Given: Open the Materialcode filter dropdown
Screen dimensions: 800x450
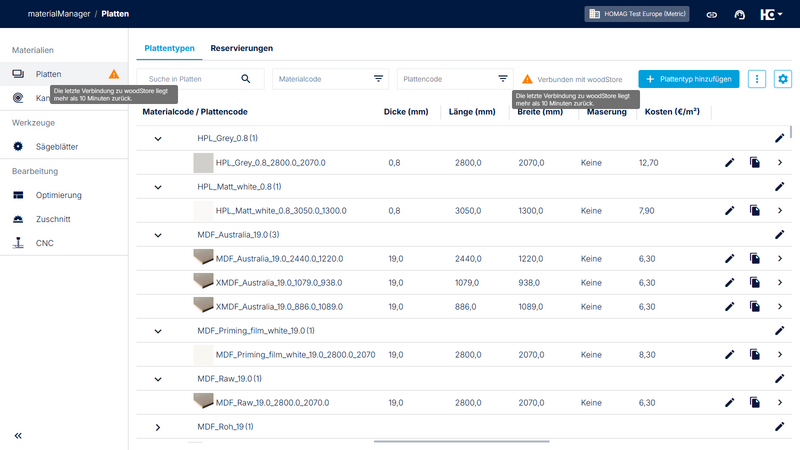Looking at the screenshot, I should point(331,79).
